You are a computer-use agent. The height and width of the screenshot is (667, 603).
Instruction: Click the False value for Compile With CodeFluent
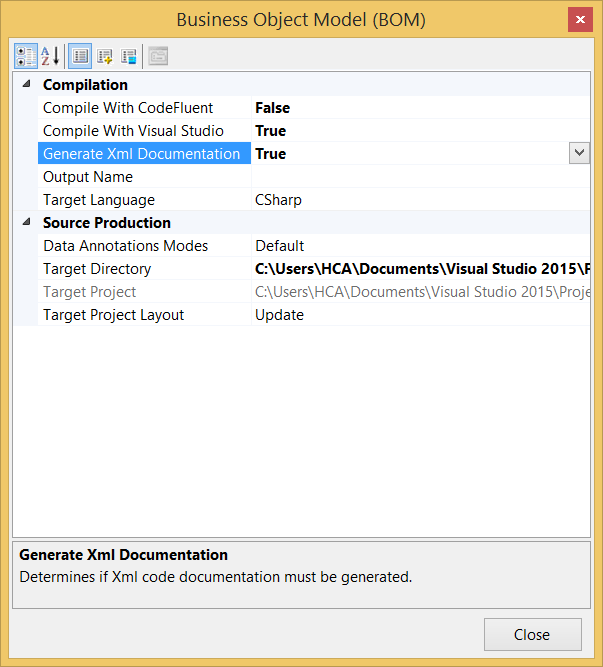tap(273, 108)
